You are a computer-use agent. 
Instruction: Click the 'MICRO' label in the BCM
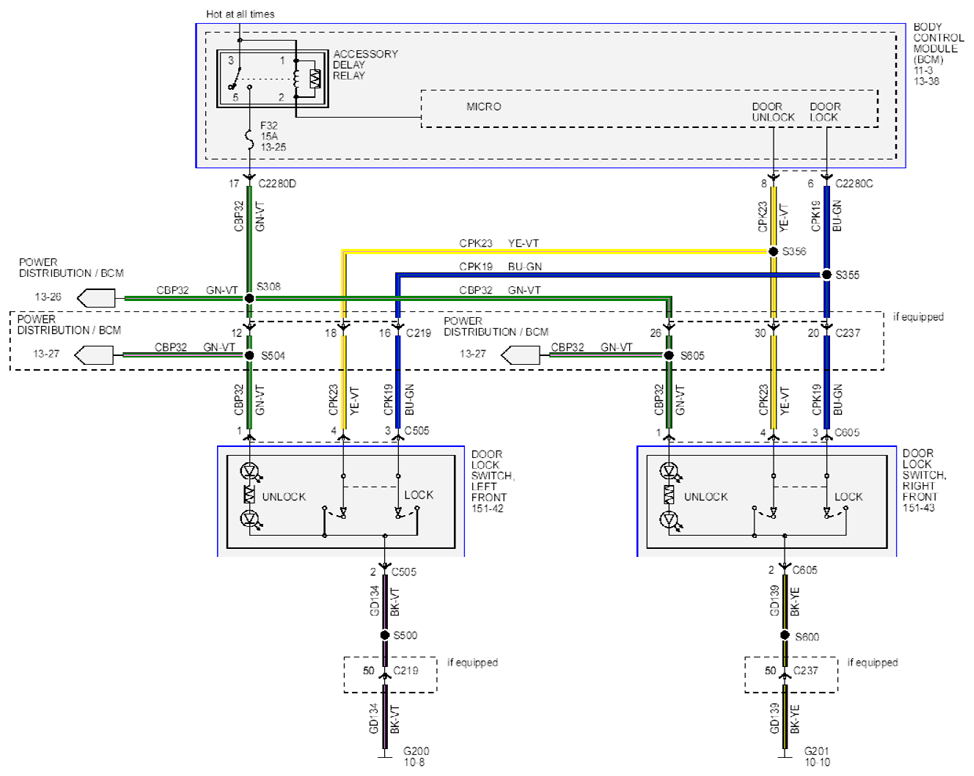click(x=484, y=107)
